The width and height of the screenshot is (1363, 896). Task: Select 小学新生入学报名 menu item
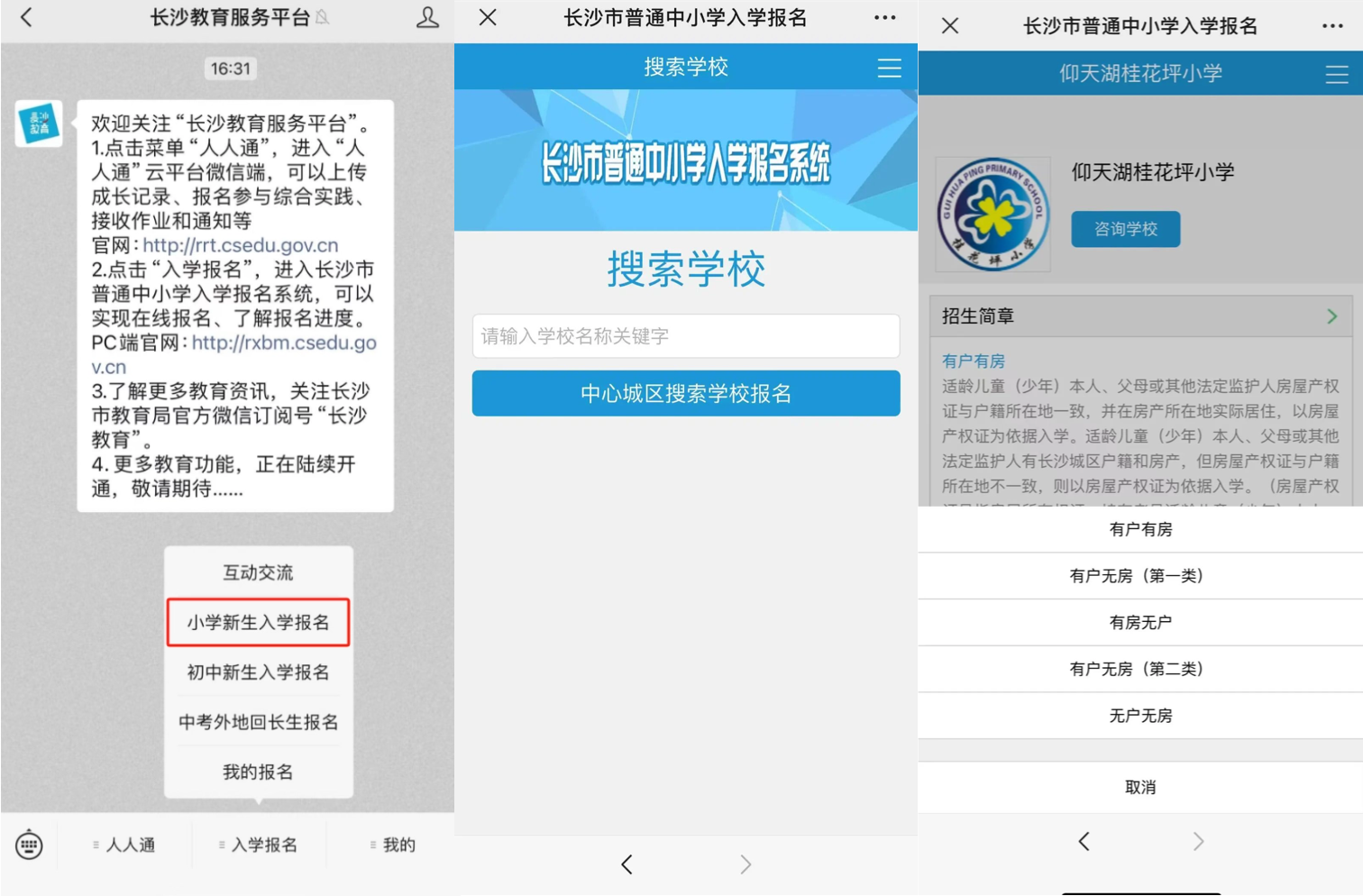coord(258,622)
